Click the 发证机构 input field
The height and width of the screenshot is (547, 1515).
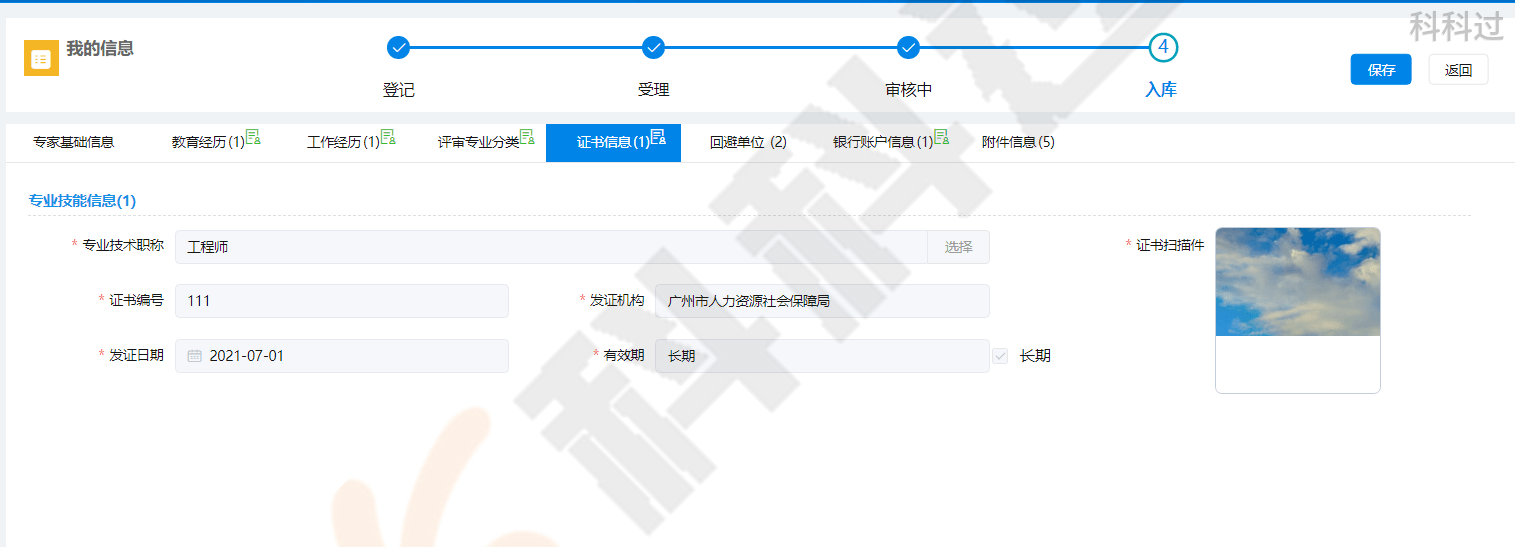pyautogui.click(x=821, y=301)
